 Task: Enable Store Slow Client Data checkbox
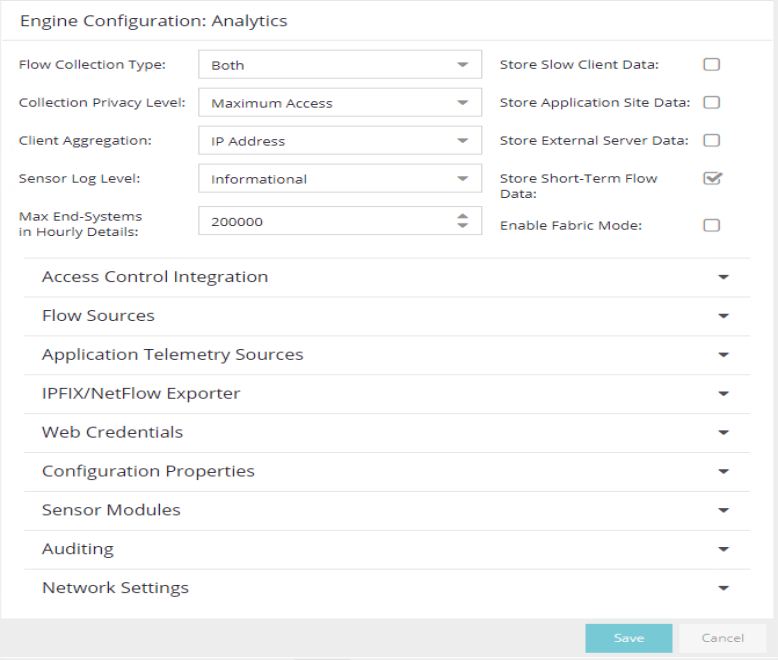(x=711, y=65)
